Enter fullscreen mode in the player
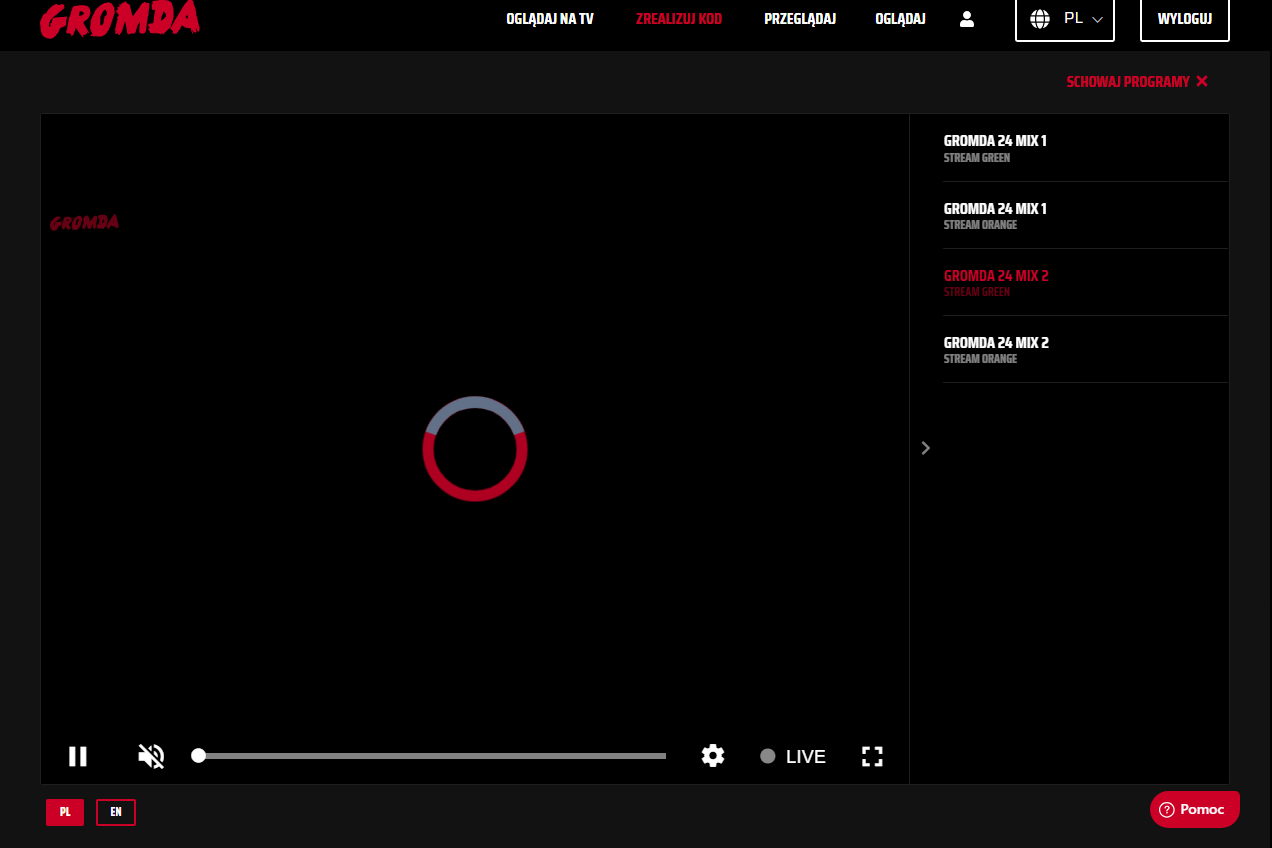Screen dimensions: 1272x848 pos(872,756)
